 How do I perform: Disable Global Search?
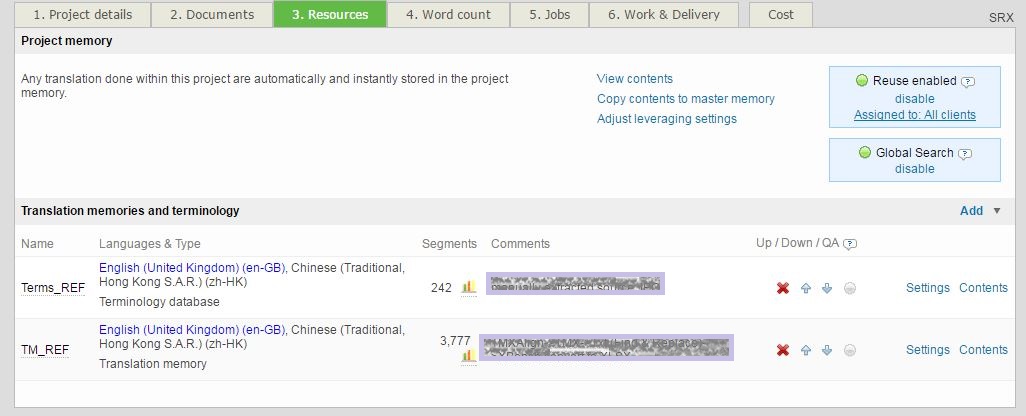pos(914,169)
